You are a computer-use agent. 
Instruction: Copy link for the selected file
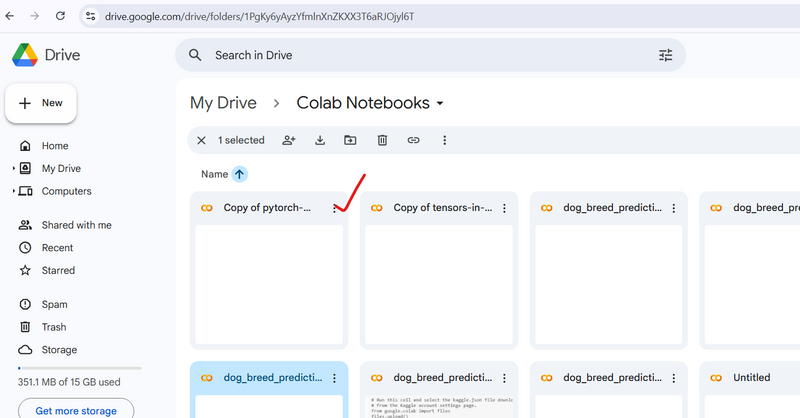click(413, 141)
